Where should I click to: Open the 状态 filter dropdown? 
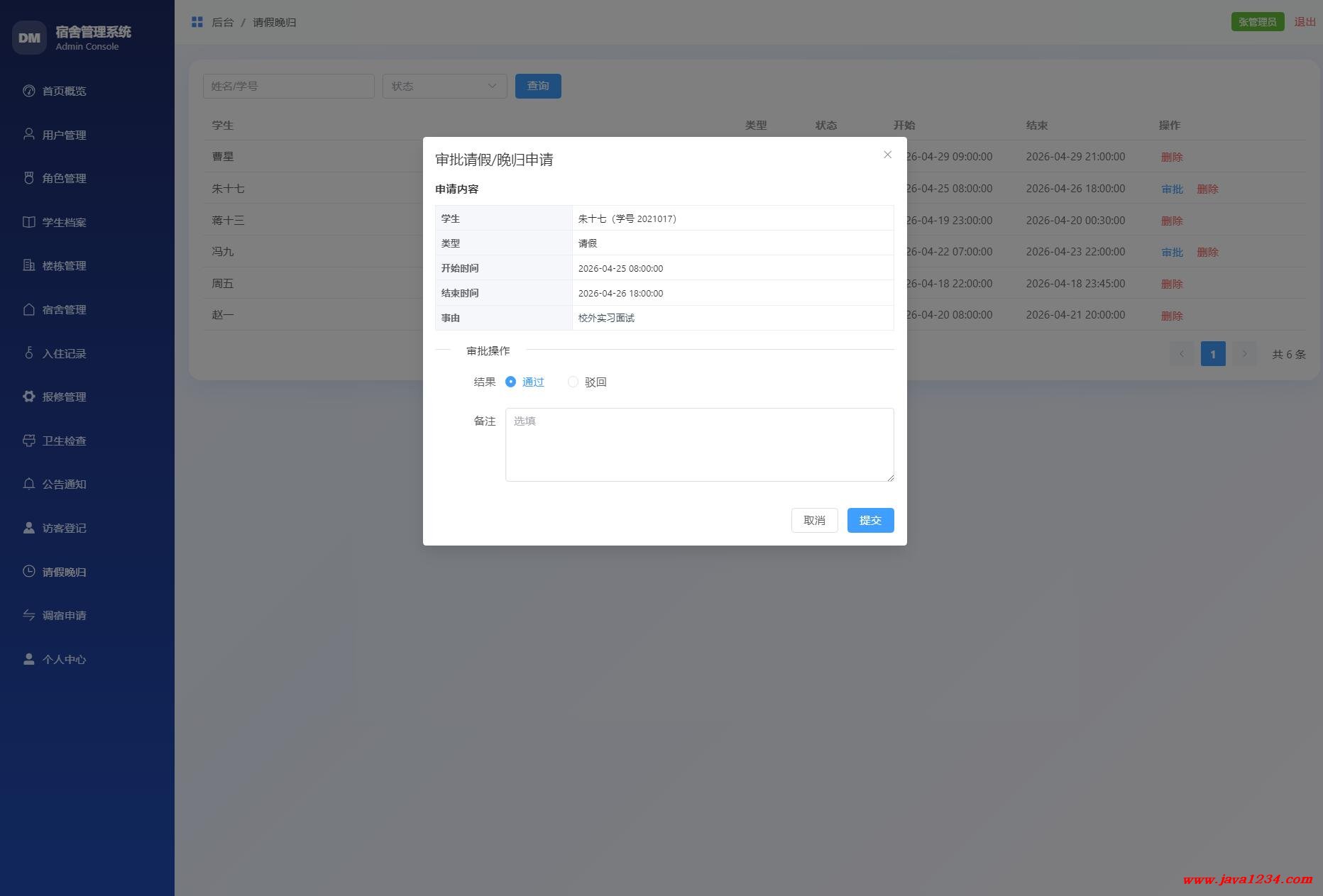[444, 86]
